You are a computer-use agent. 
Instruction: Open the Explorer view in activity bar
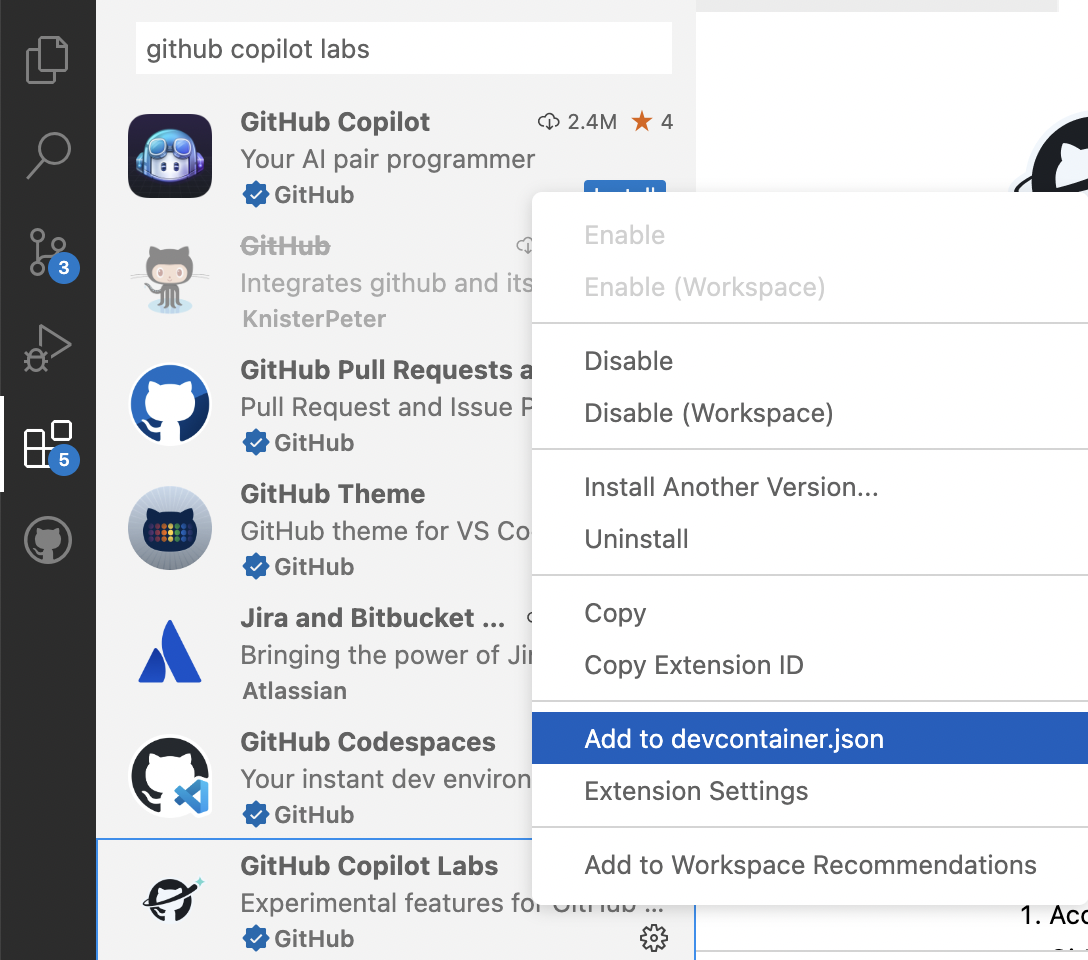coord(48,58)
